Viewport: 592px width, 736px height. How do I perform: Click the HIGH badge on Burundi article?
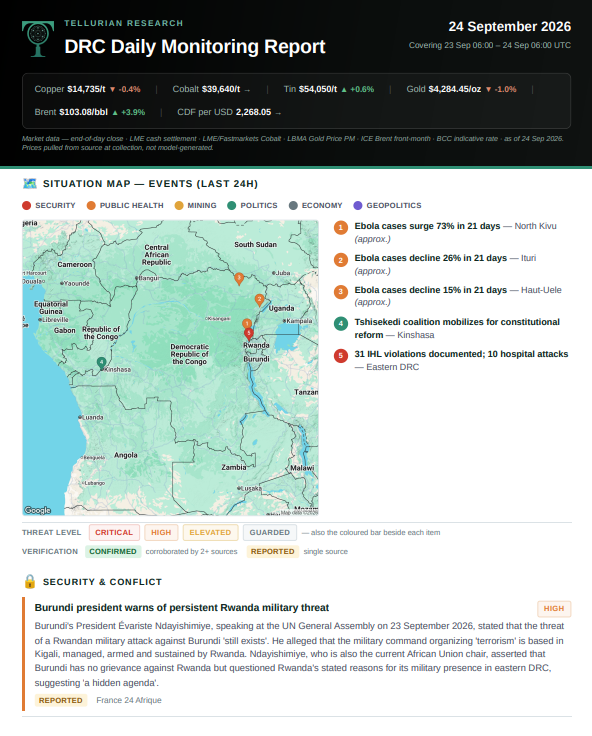[x=554, y=608]
